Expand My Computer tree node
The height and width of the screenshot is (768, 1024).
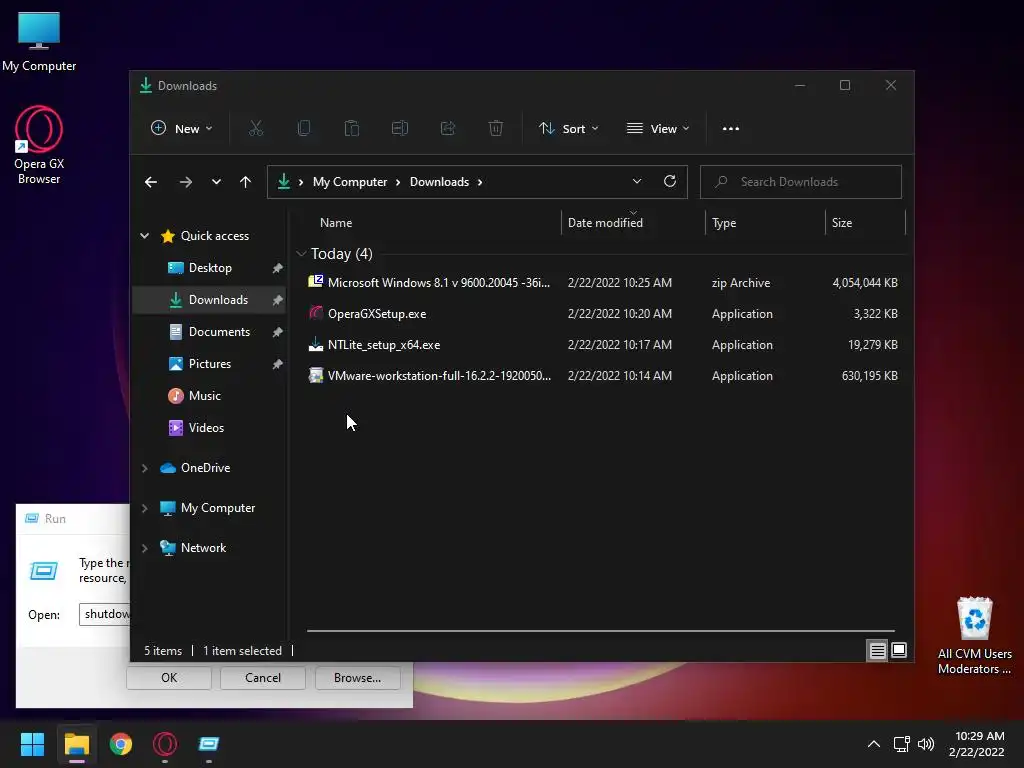pyautogui.click(x=144, y=508)
